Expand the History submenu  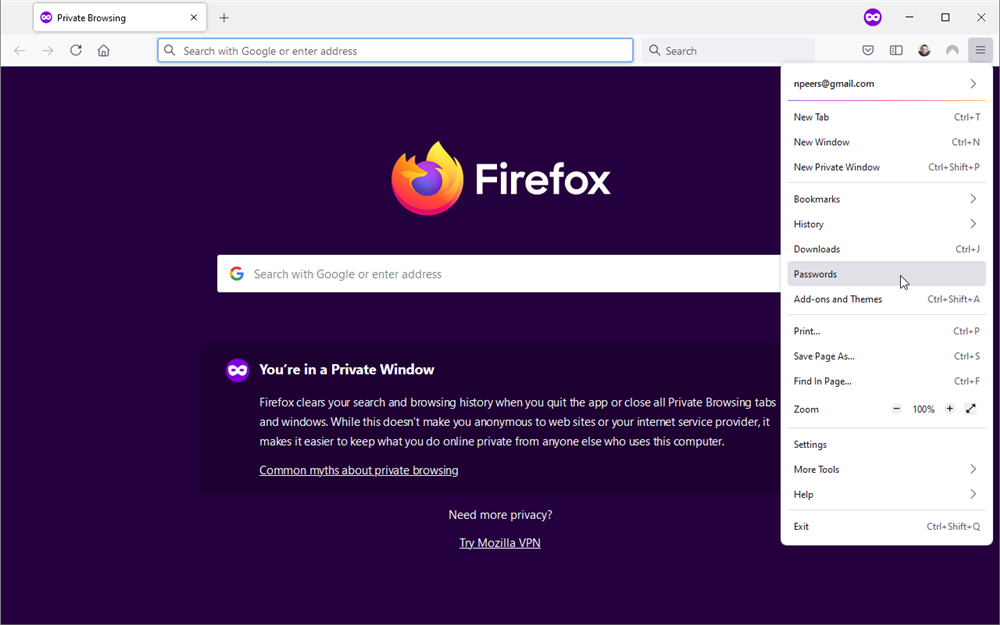[x=886, y=224]
